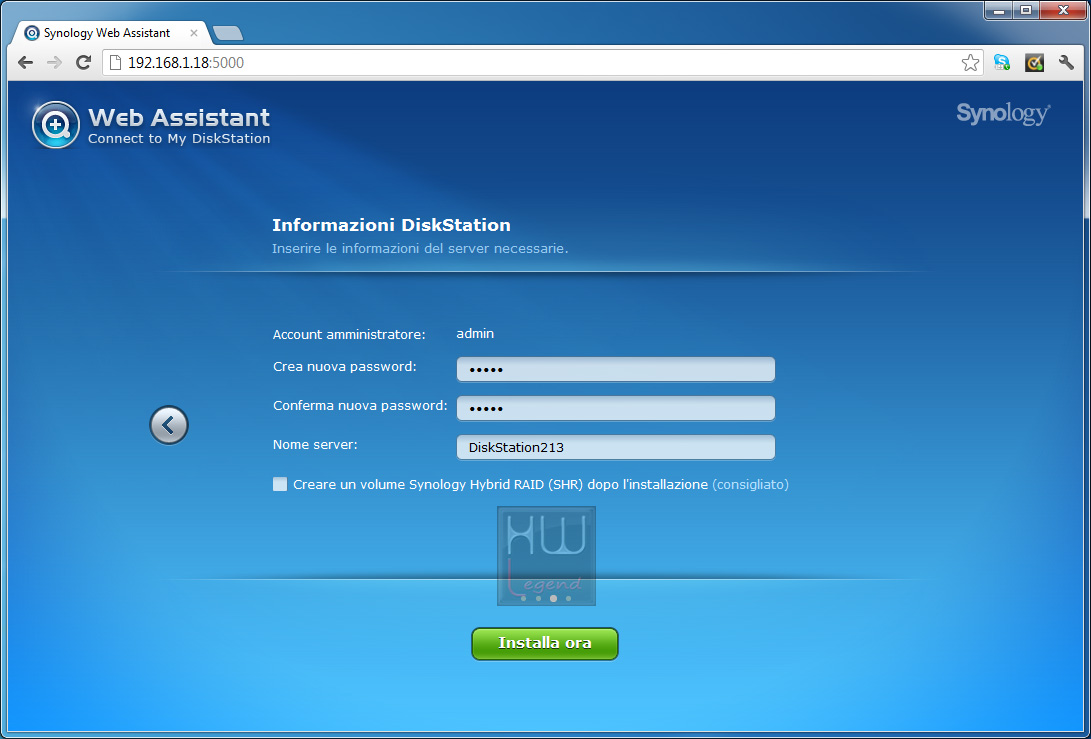
Task: Click the Account amministratore label
Action: [349, 335]
